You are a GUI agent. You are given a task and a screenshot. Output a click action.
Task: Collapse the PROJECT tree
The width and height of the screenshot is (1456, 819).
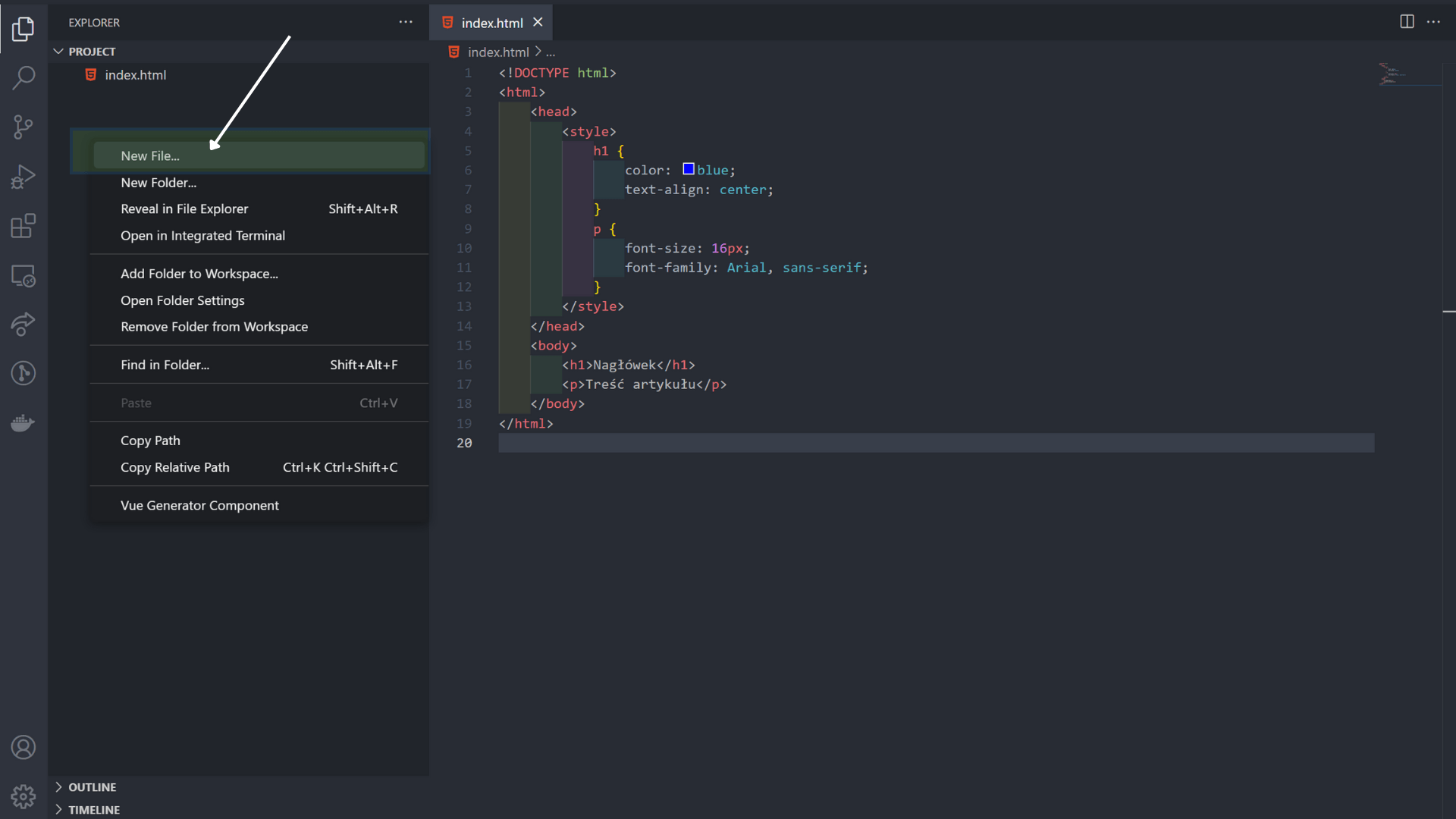pyautogui.click(x=58, y=51)
